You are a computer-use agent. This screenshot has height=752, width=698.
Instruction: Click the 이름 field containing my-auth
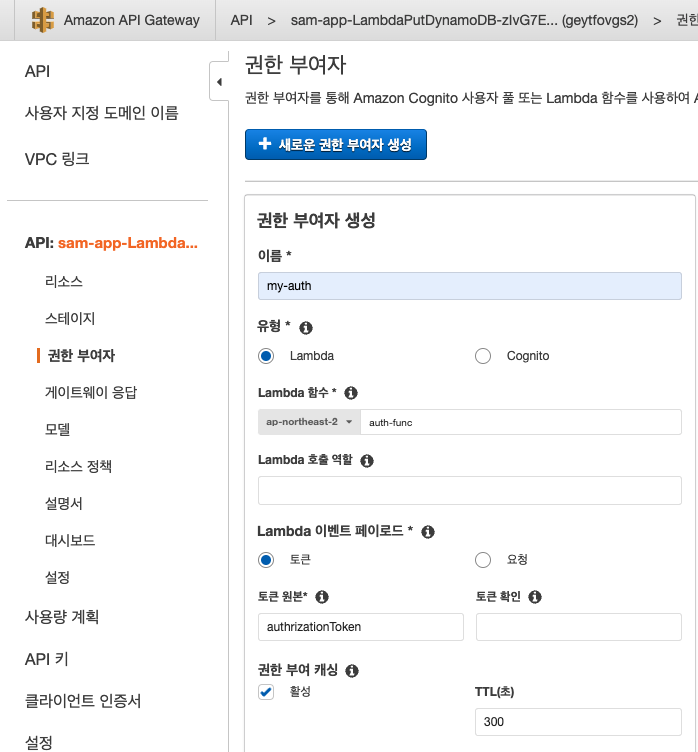pos(470,286)
